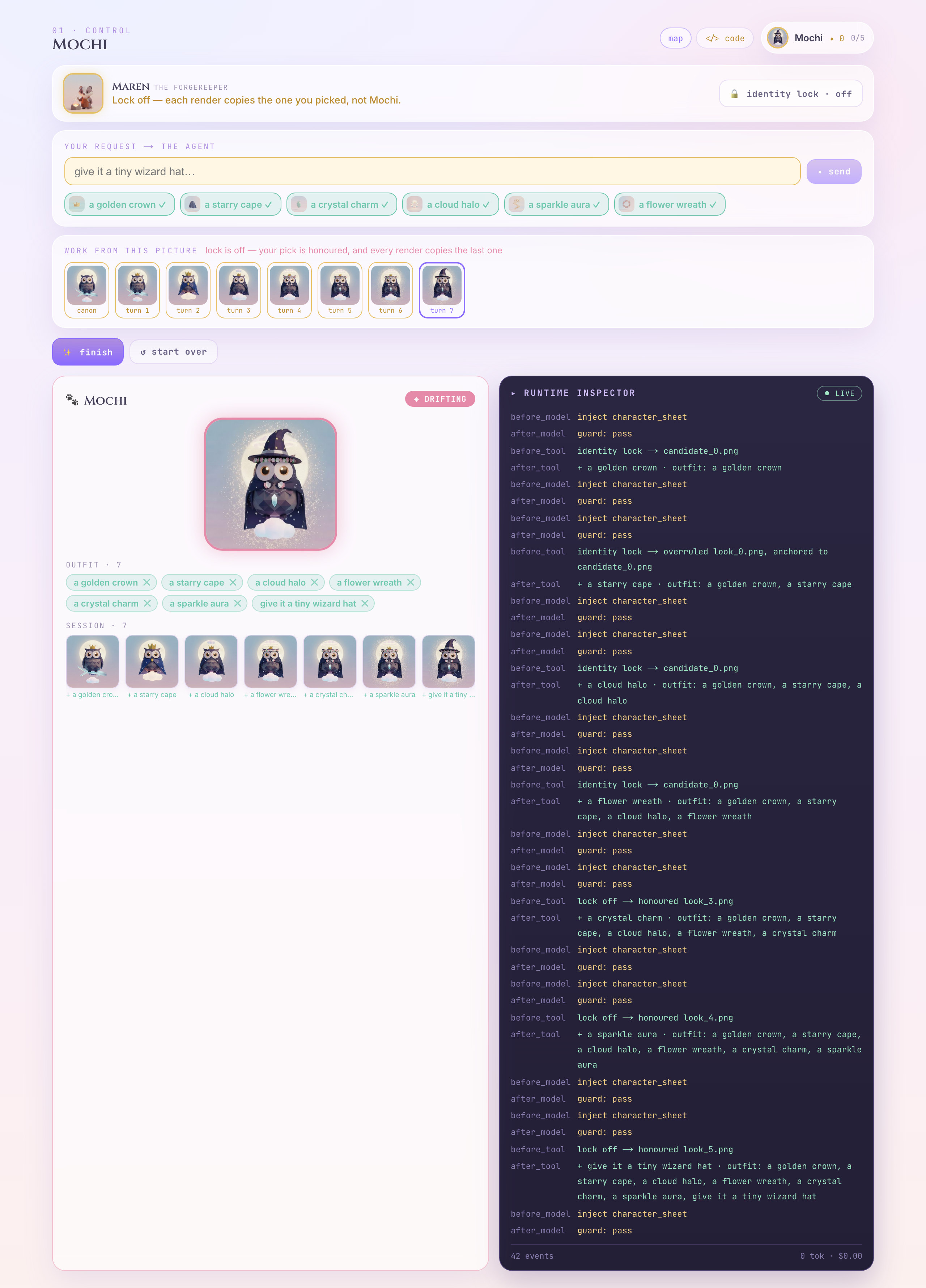Screen dimensions: 926x1288
Task: Select the canon picture thumbnail
Action: [87, 290]
